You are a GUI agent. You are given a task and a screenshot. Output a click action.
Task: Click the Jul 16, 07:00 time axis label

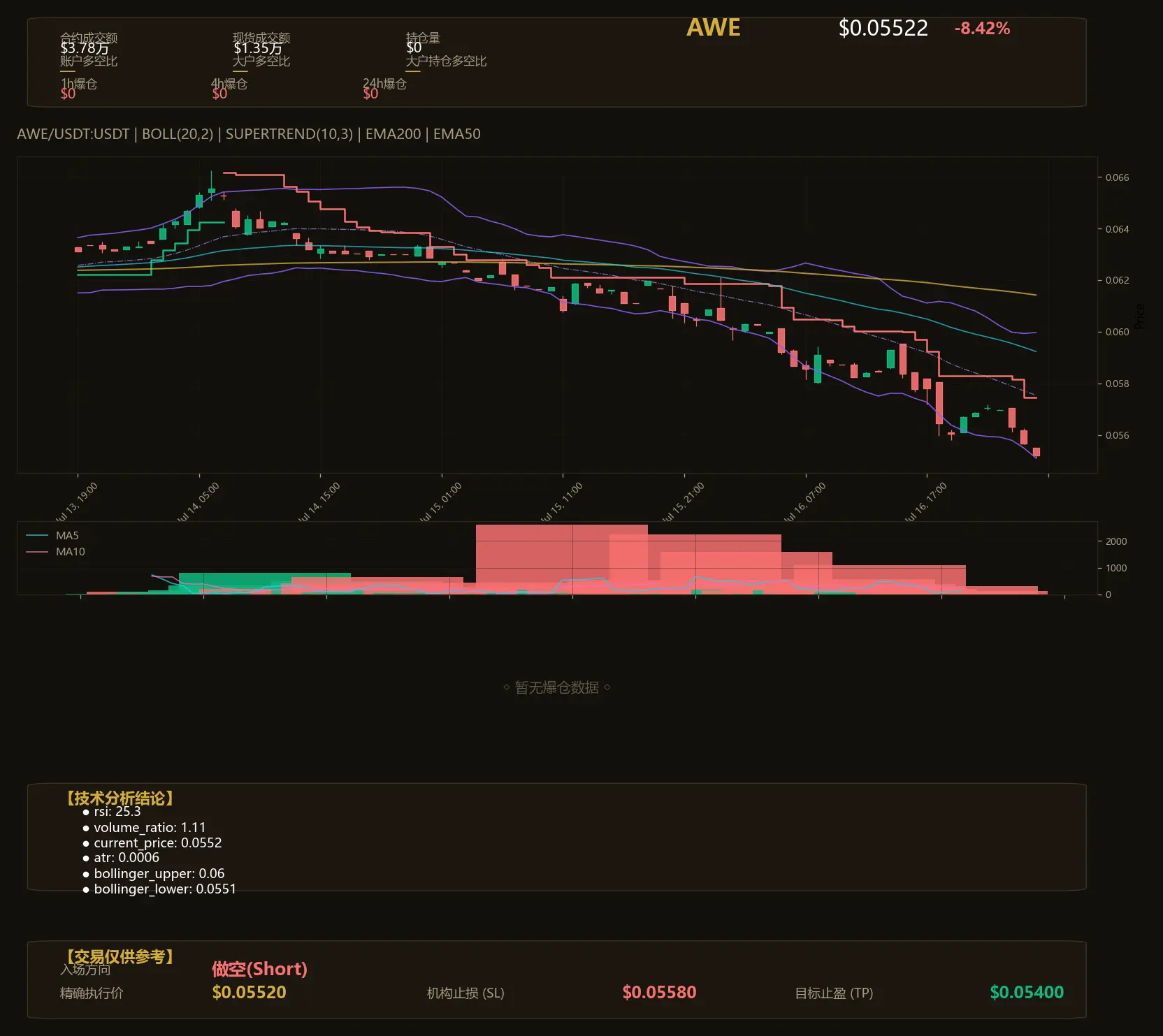click(805, 502)
